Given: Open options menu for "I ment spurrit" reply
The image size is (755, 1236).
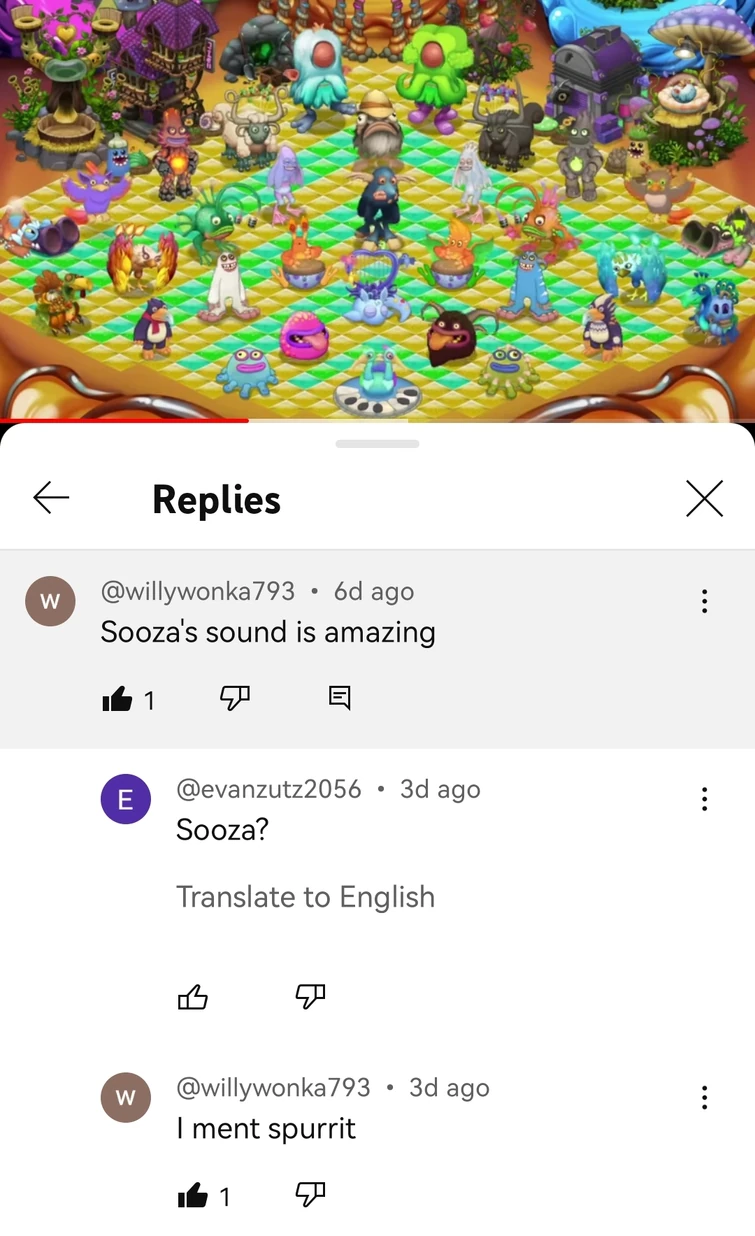Looking at the screenshot, I should pos(705,1097).
